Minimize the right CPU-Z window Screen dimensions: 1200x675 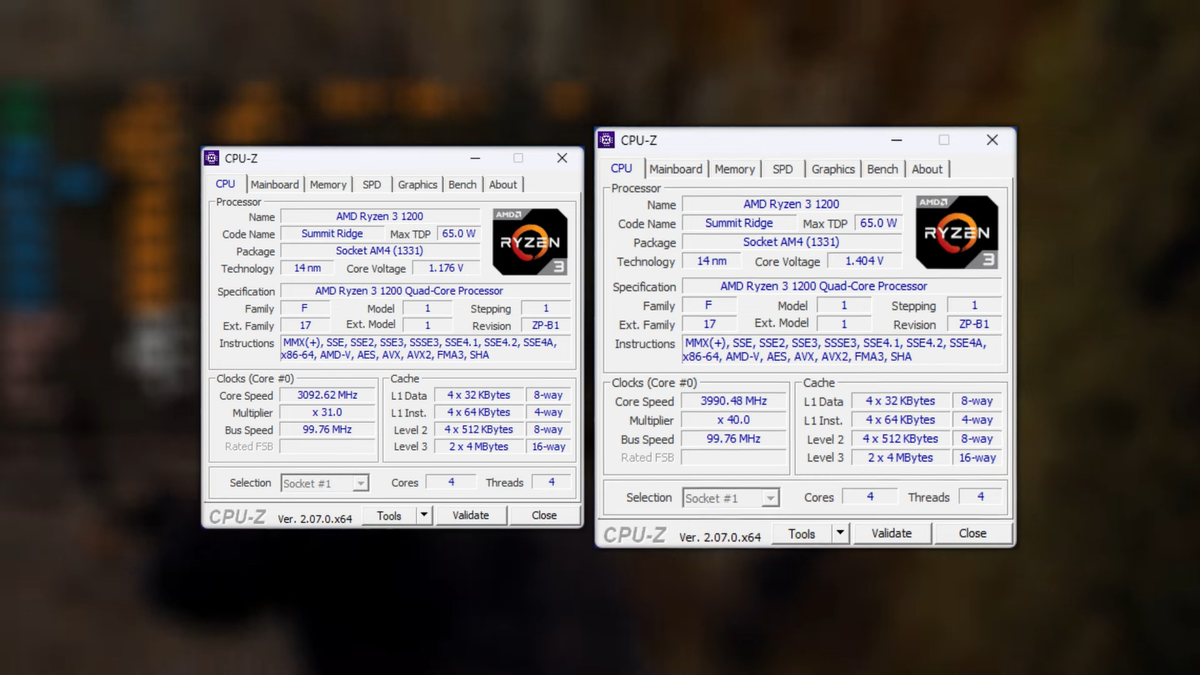(x=894, y=140)
